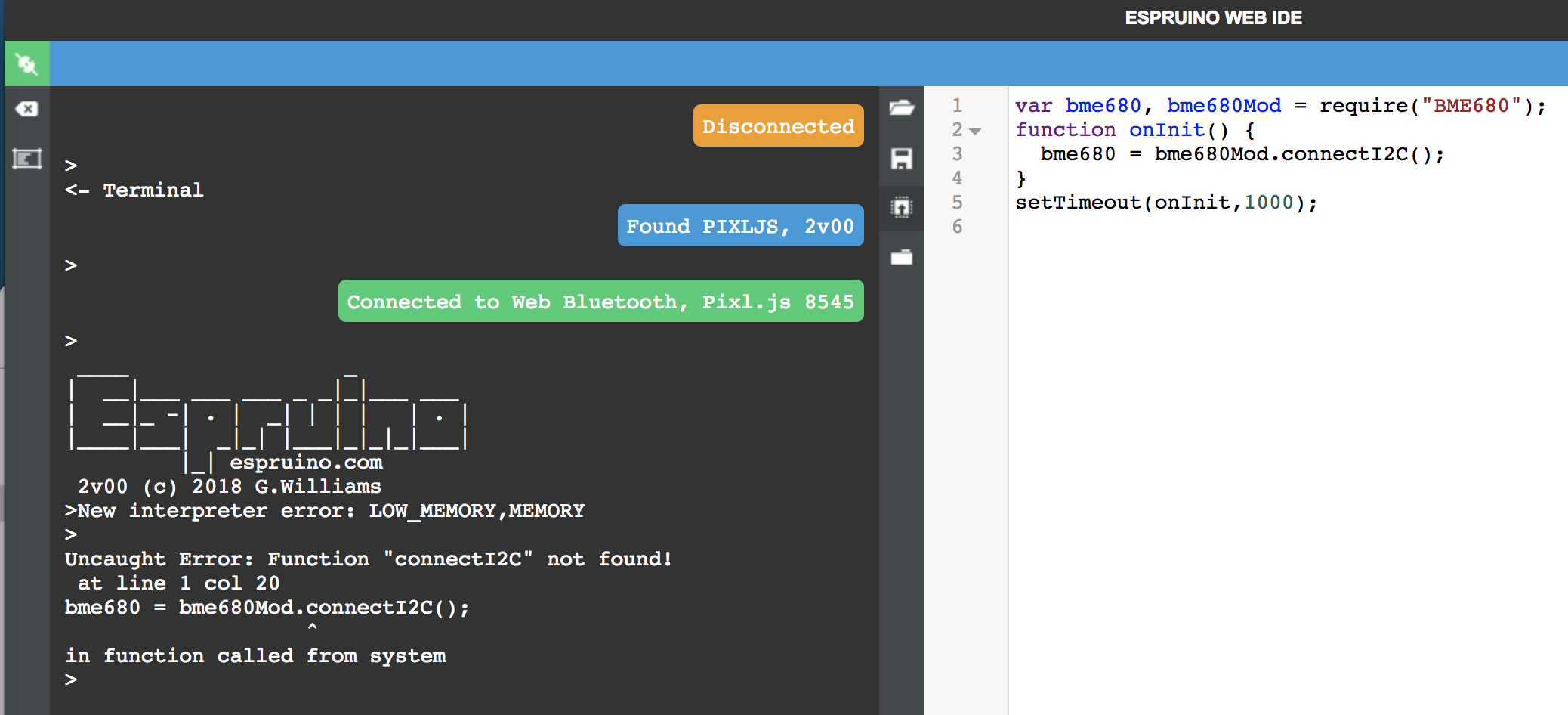Click the function onInit() line in editor
Viewport: 1568px width, 715px height.
(x=1135, y=130)
